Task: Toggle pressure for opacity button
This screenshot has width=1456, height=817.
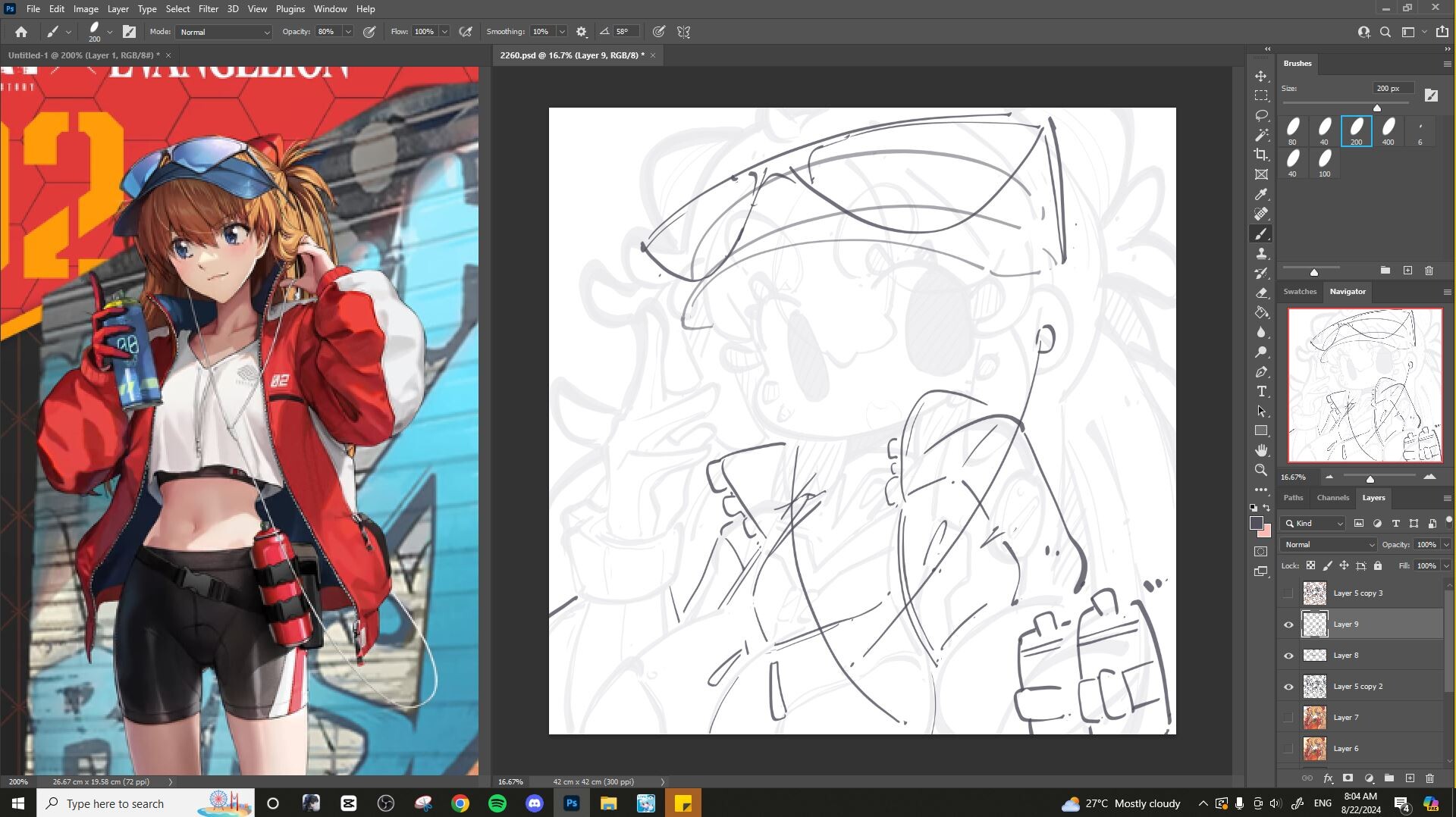Action: point(369,32)
